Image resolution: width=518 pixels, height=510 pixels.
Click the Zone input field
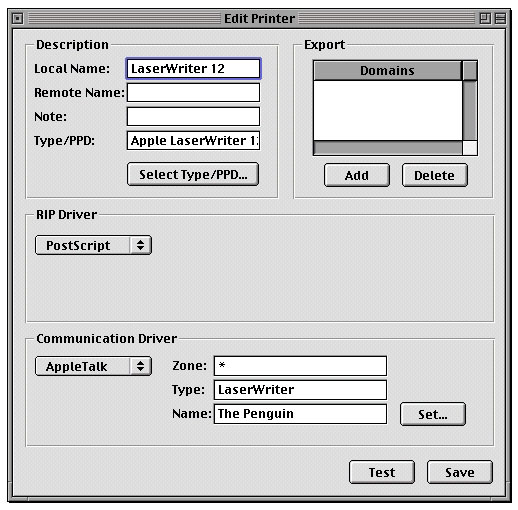[x=300, y=366]
